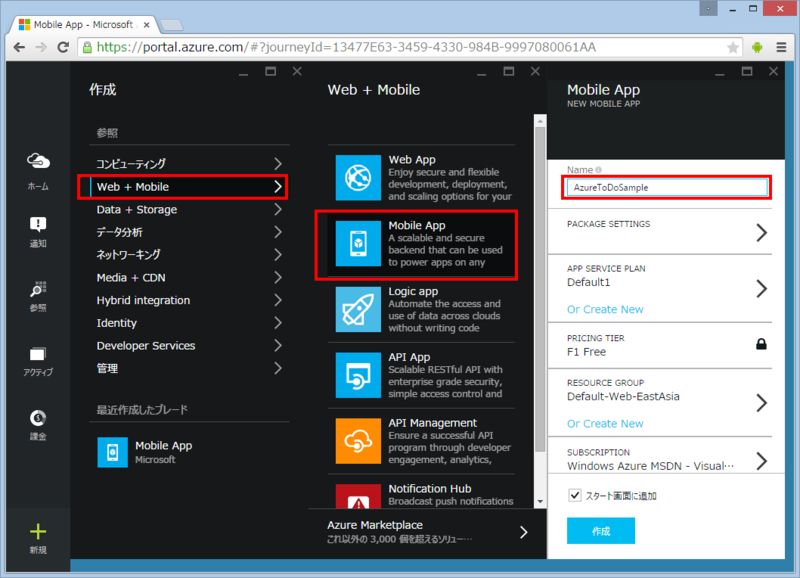
Task: Close the Create (作成) blade
Action: coord(297,71)
